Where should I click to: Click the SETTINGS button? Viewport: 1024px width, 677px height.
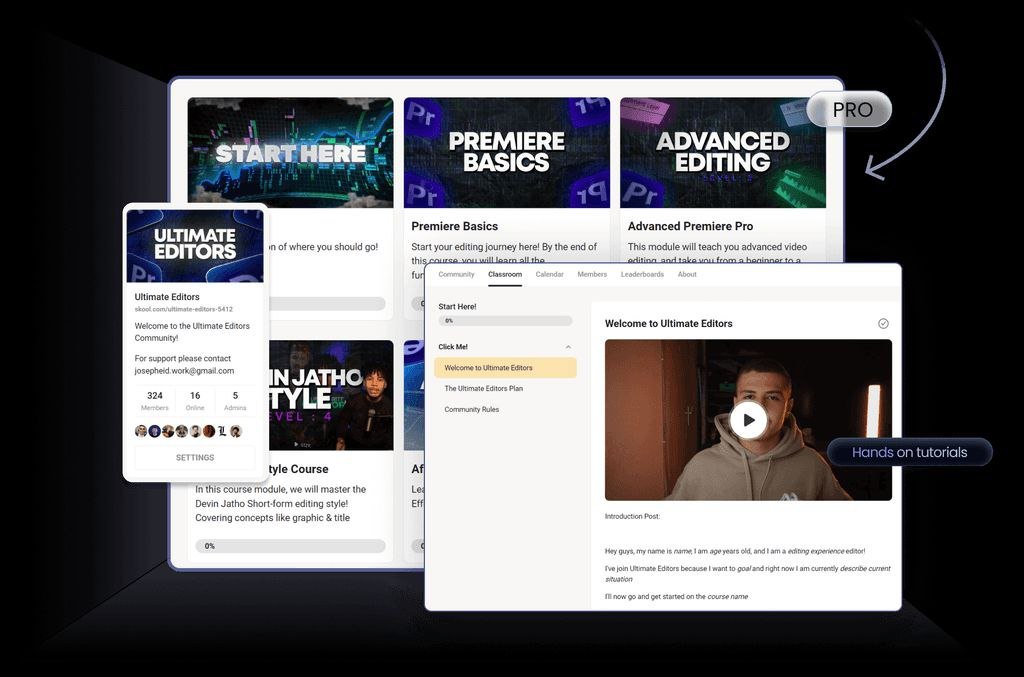(x=194, y=457)
